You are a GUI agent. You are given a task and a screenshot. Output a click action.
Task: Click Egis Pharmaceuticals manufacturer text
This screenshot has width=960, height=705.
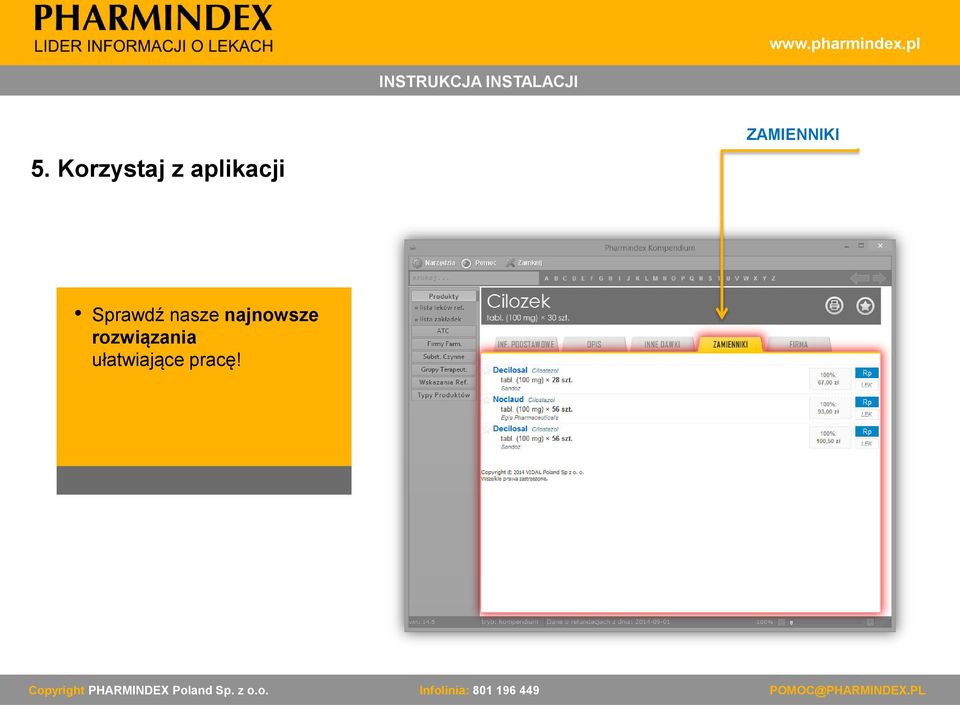coord(530,417)
